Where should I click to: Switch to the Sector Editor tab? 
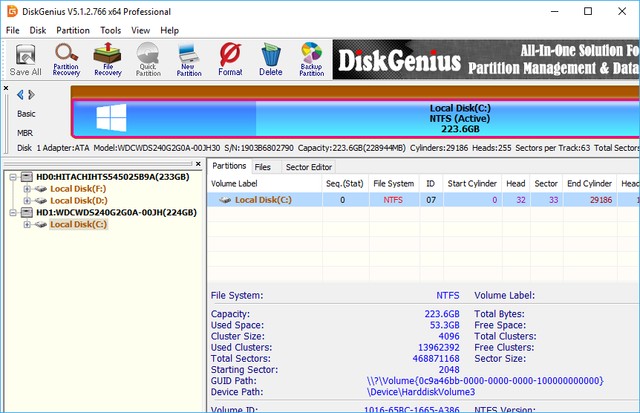pyautogui.click(x=309, y=167)
